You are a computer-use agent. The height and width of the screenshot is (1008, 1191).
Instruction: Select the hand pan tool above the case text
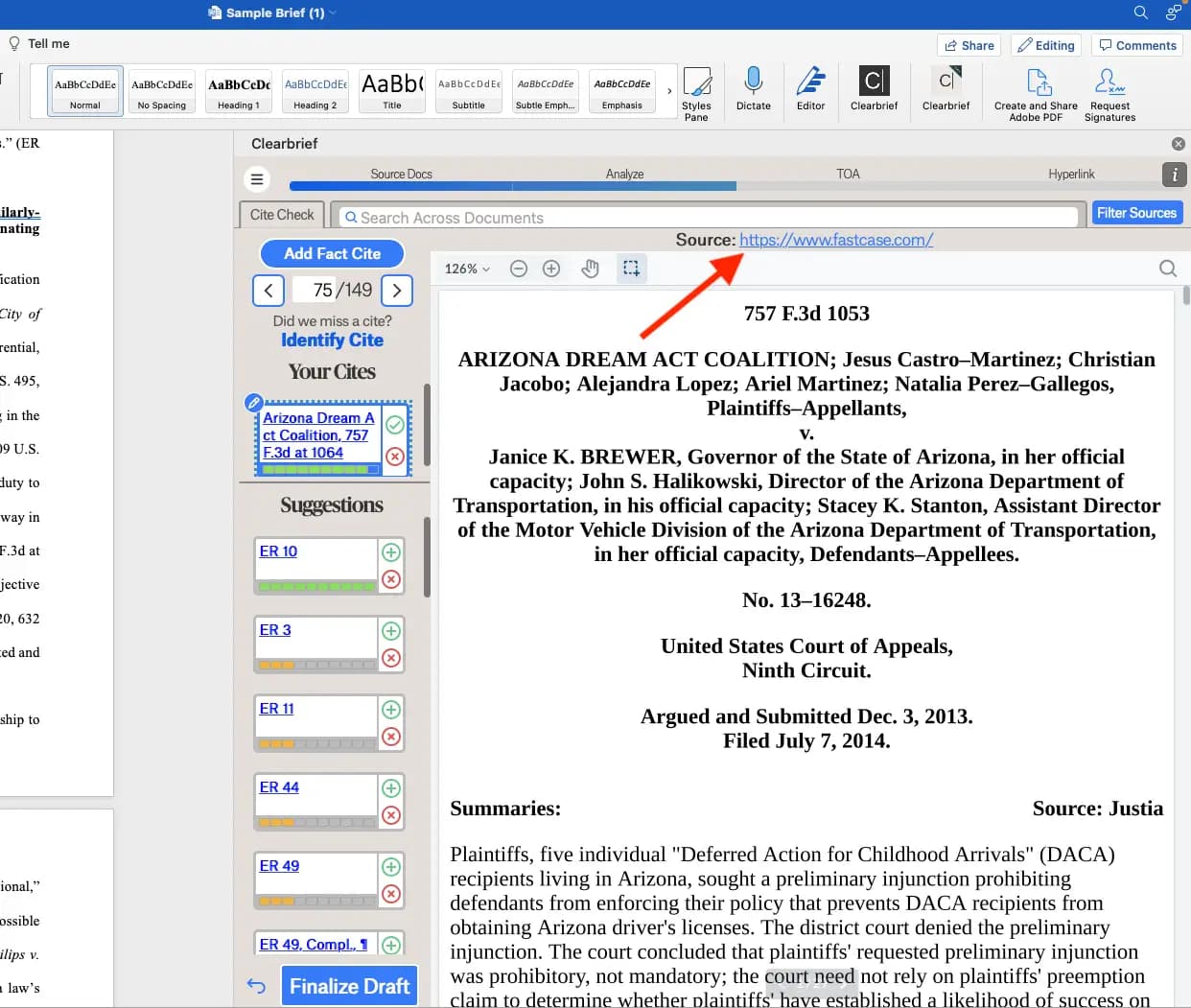point(591,269)
